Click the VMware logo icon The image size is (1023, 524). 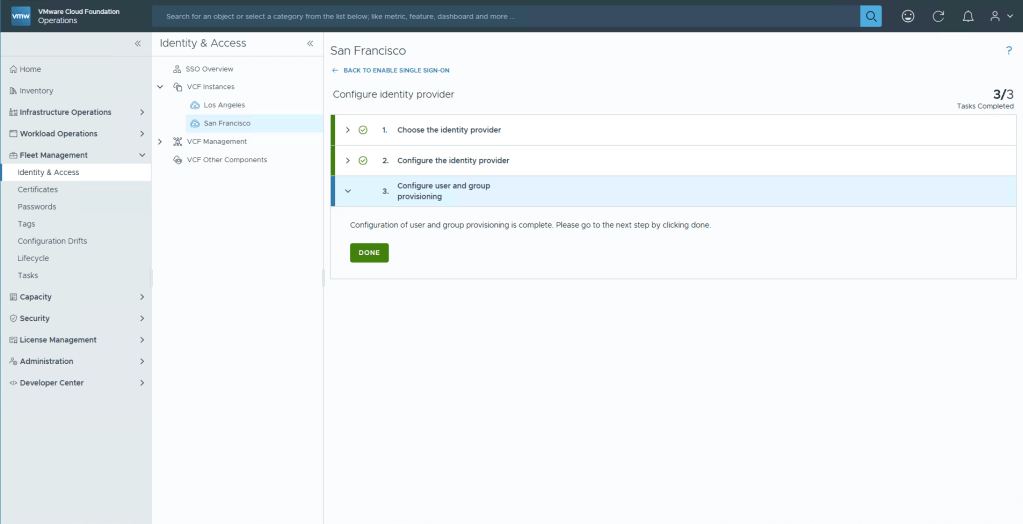tap(20, 16)
